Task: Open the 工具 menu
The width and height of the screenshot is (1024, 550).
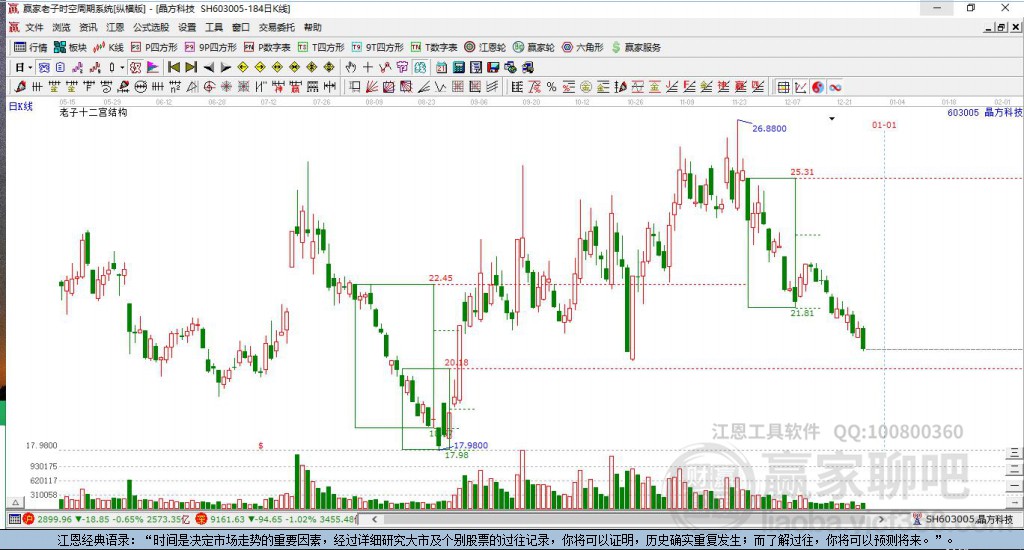Action: click(214, 27)
